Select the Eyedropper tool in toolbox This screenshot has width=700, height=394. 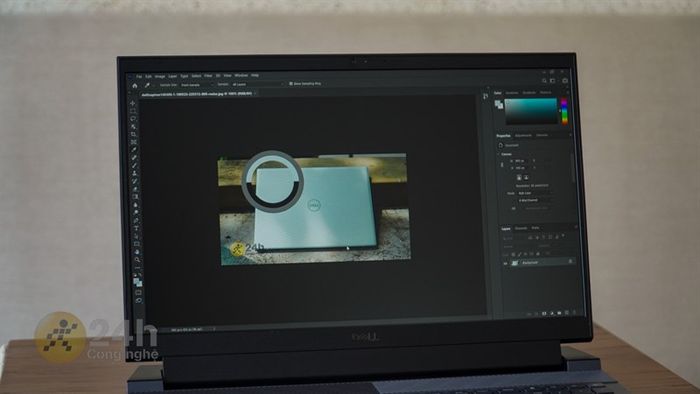pos(133,150)
